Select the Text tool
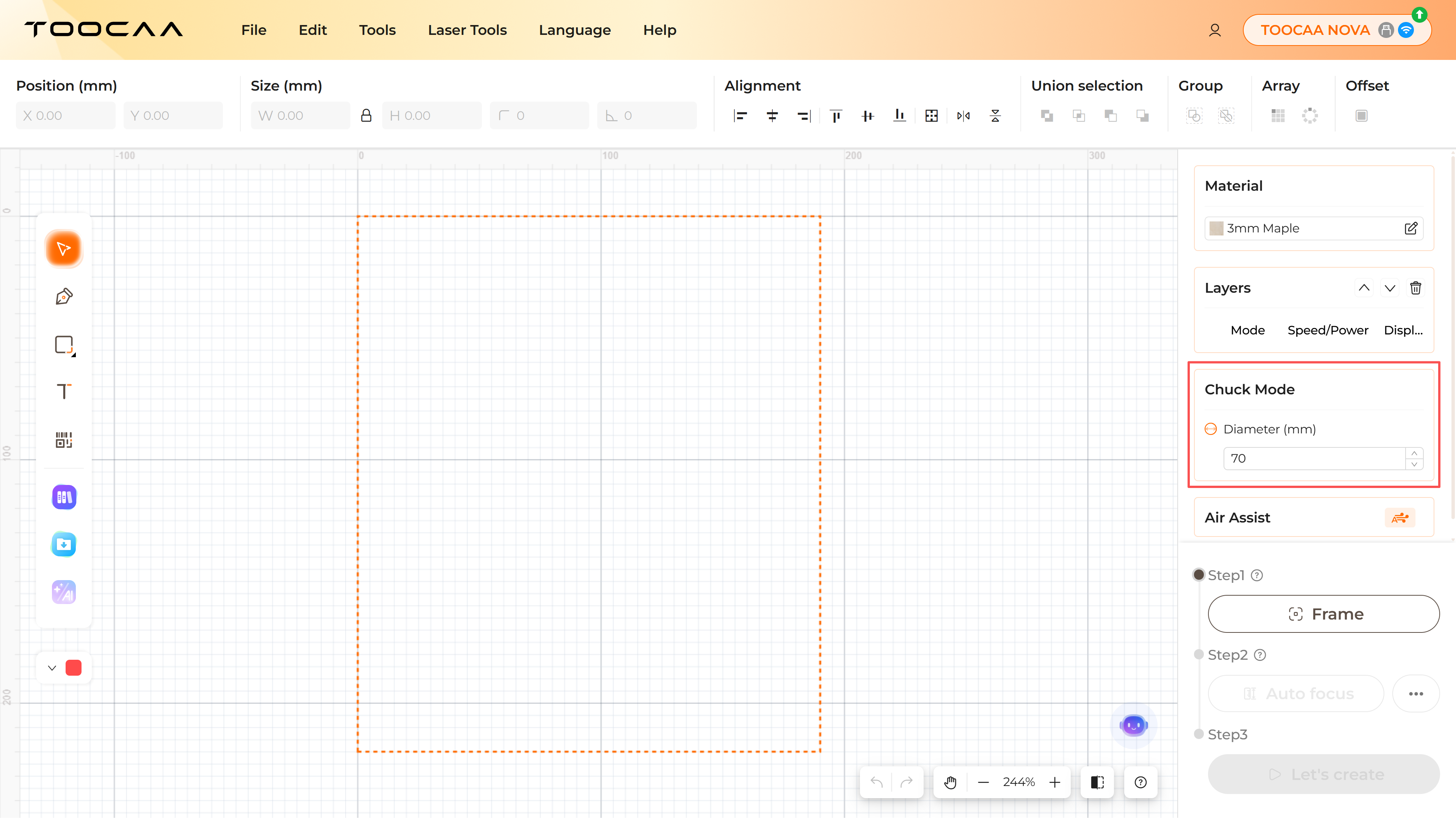 tap(64, 392)
